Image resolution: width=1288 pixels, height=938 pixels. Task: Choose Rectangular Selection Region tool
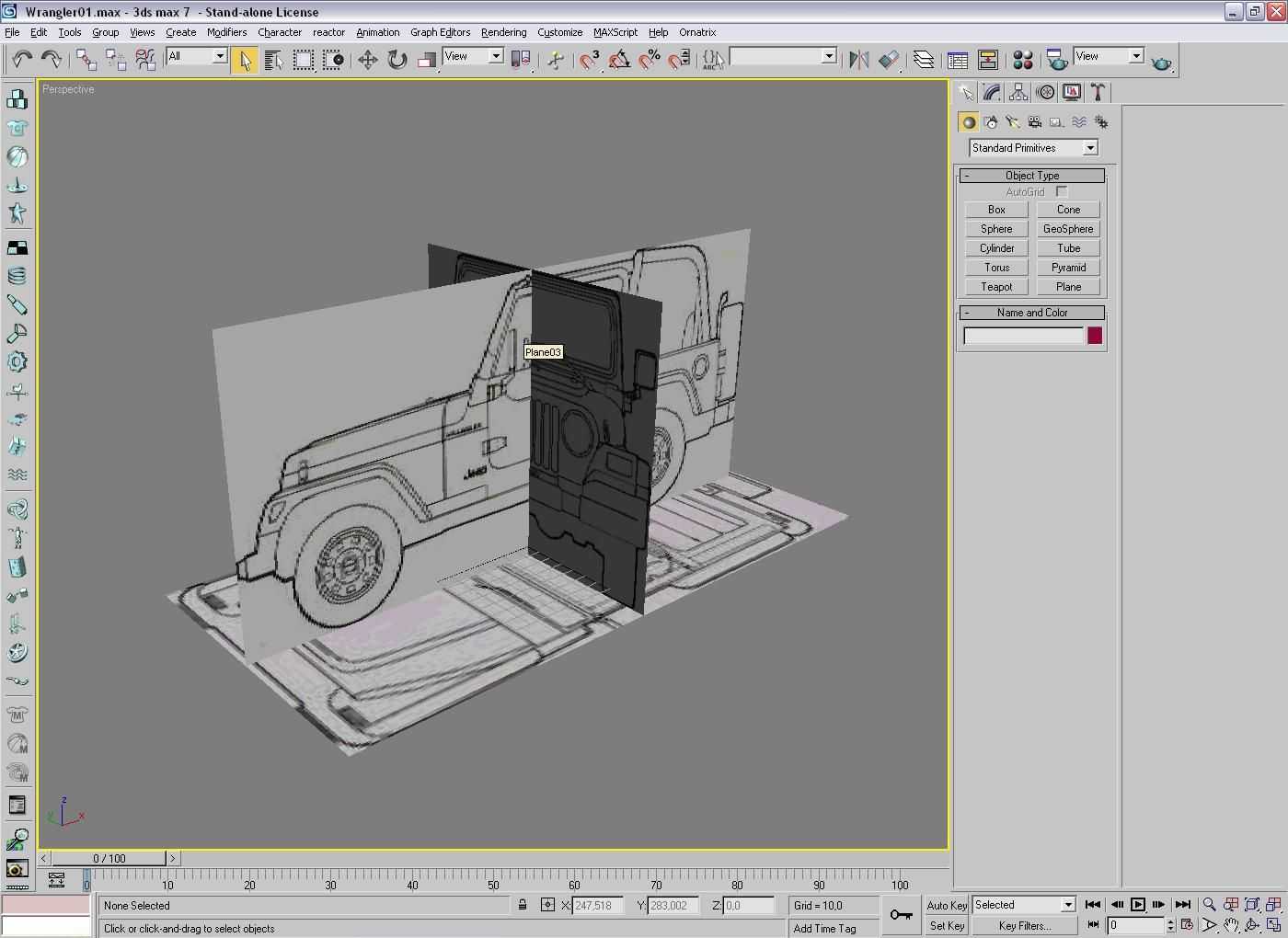tap(303, 60)
